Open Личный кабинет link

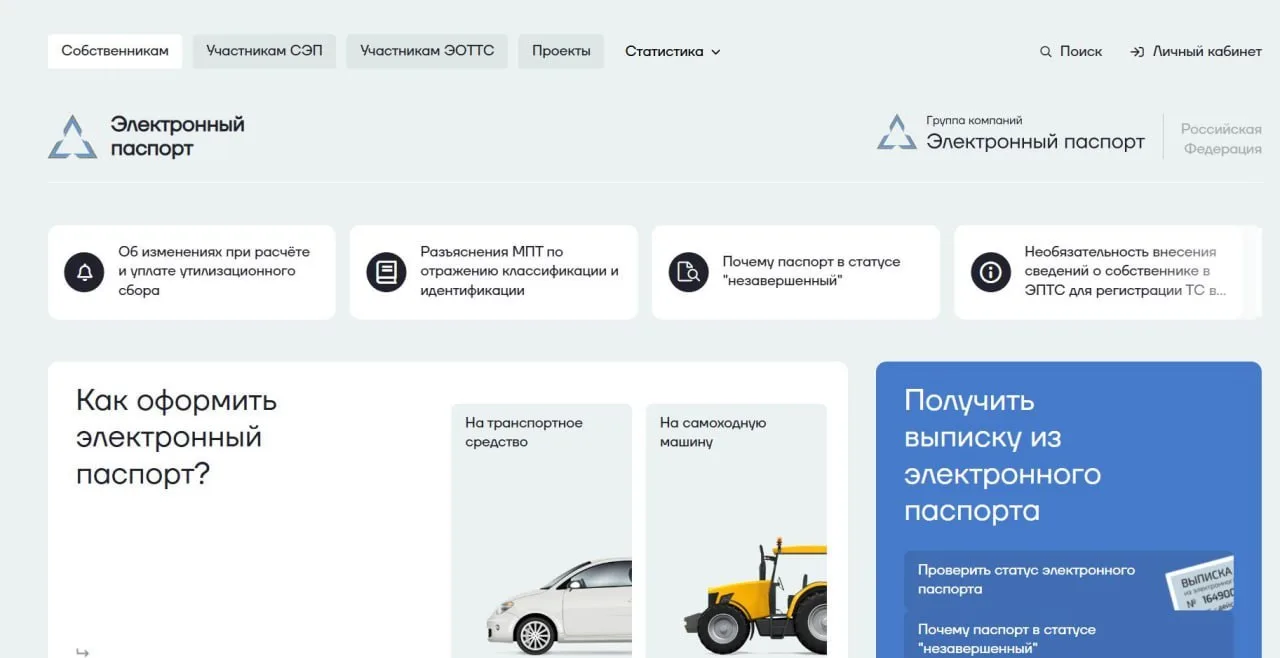[x=1196, y=51]
